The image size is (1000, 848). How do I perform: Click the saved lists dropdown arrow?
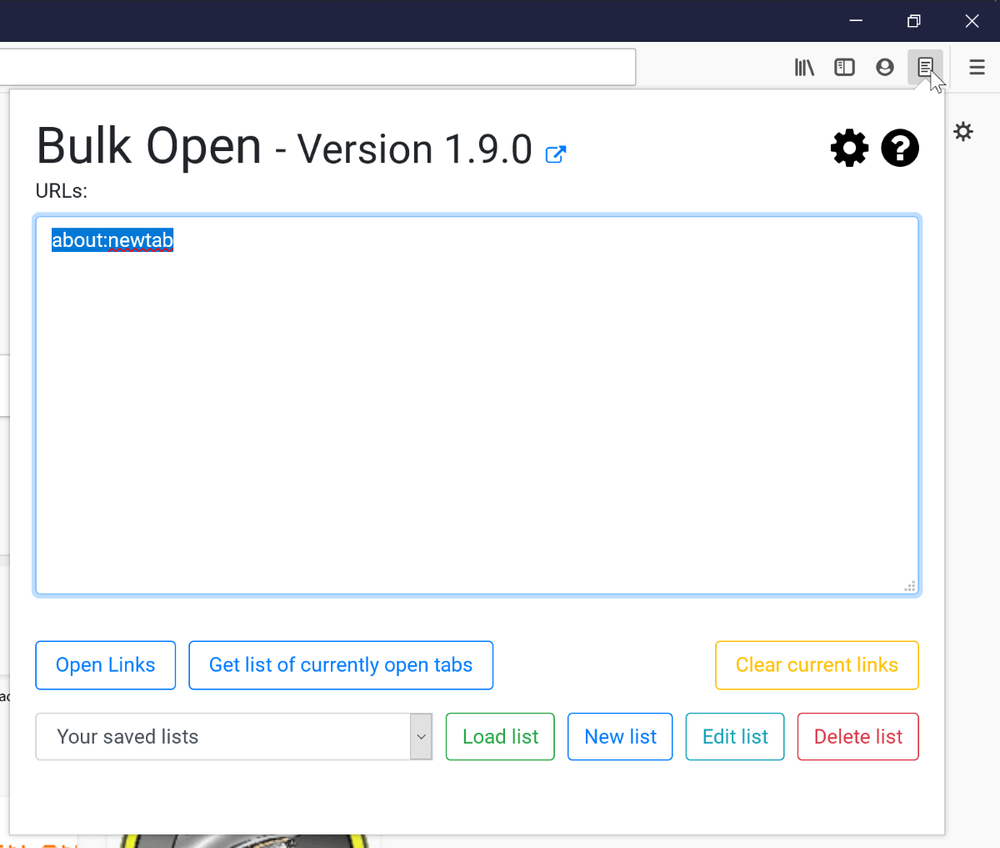[421, 736]
